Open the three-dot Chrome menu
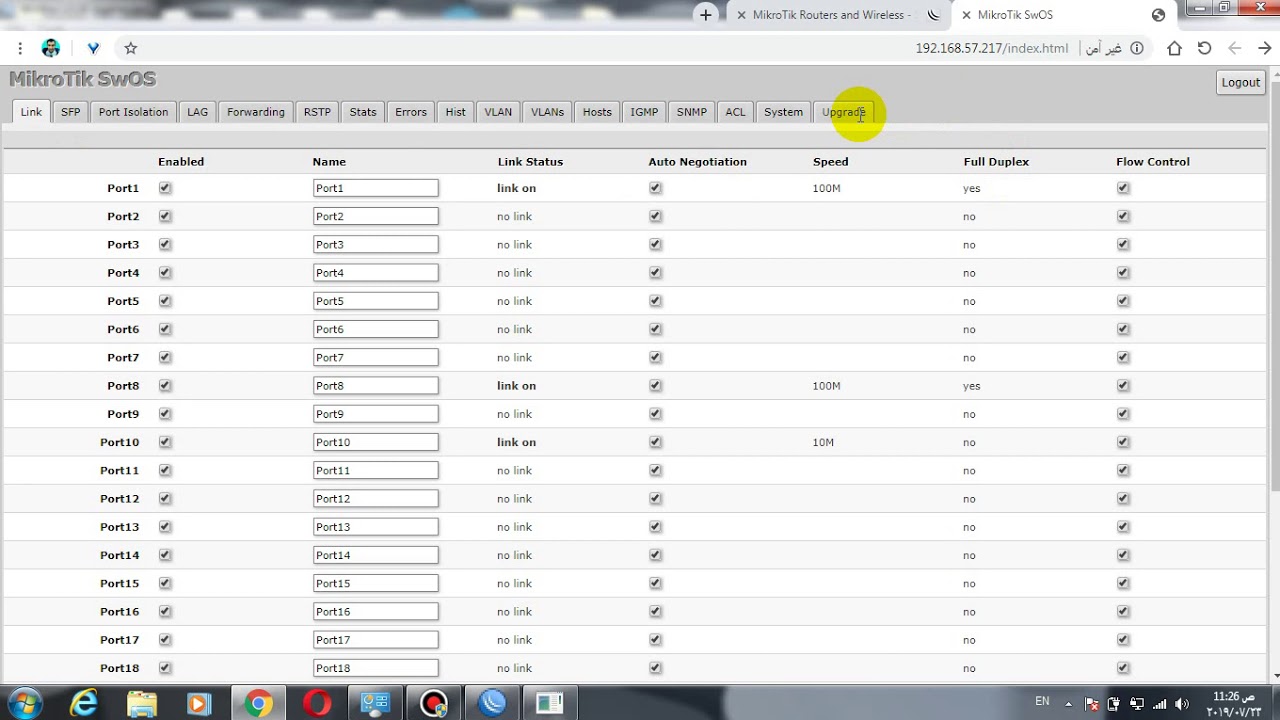 (x=20, y=48)
